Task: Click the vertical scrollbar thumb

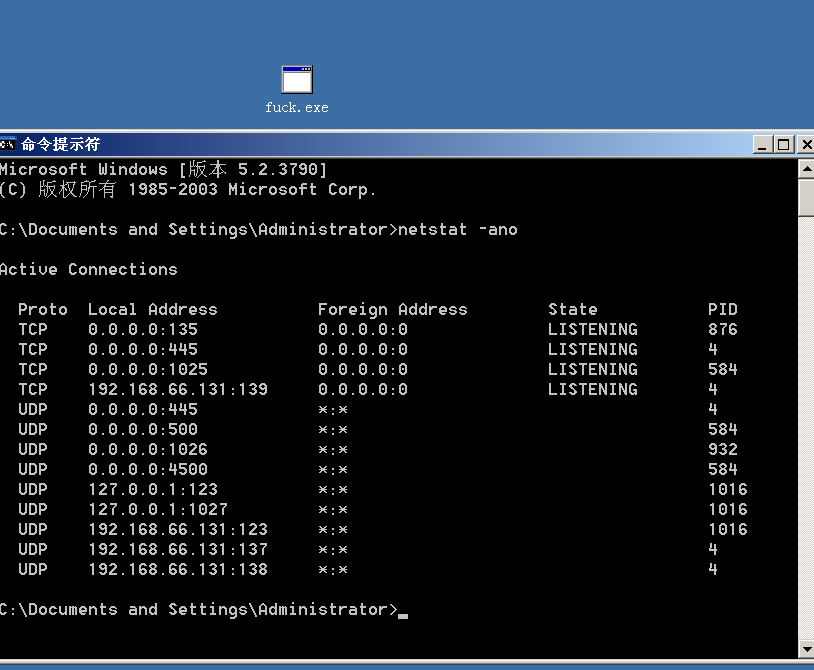Action: [x=806, y=197]
